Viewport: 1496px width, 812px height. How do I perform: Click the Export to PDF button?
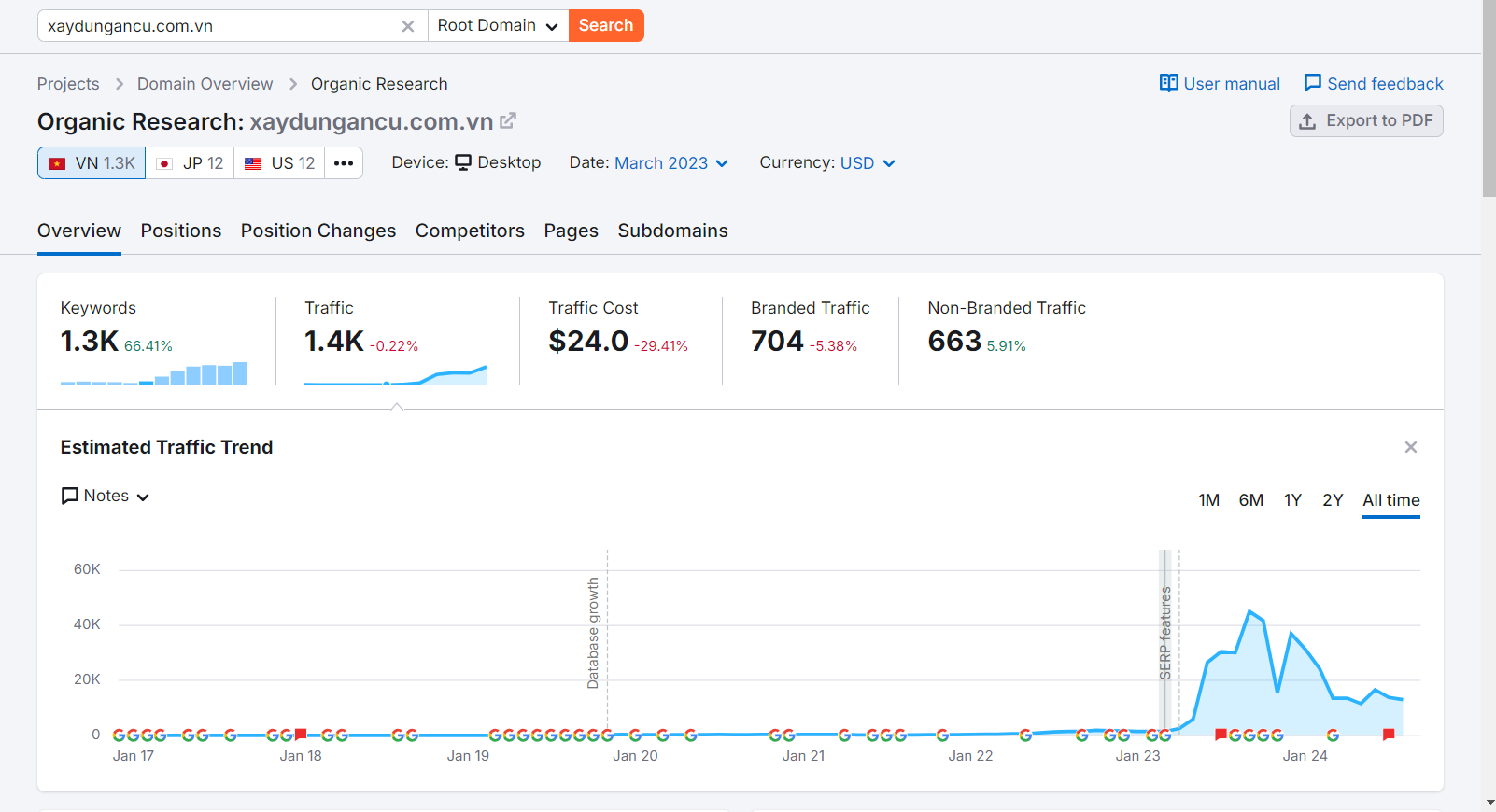(1366, 121)
